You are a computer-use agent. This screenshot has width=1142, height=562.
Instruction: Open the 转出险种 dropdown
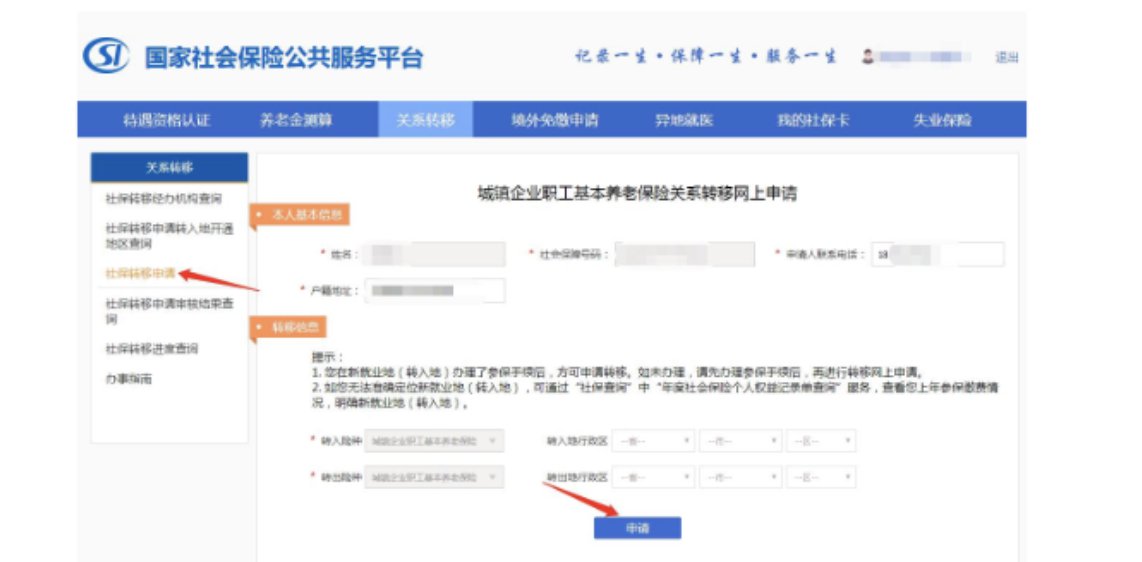[x=434, y=478]
